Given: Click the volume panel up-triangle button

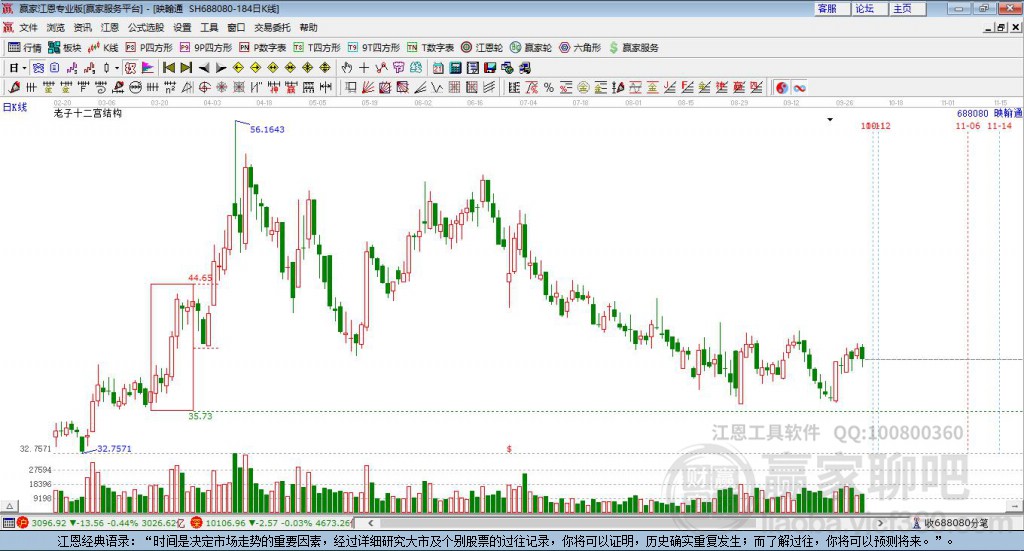Looking at the screenshot, I should 9,506.
